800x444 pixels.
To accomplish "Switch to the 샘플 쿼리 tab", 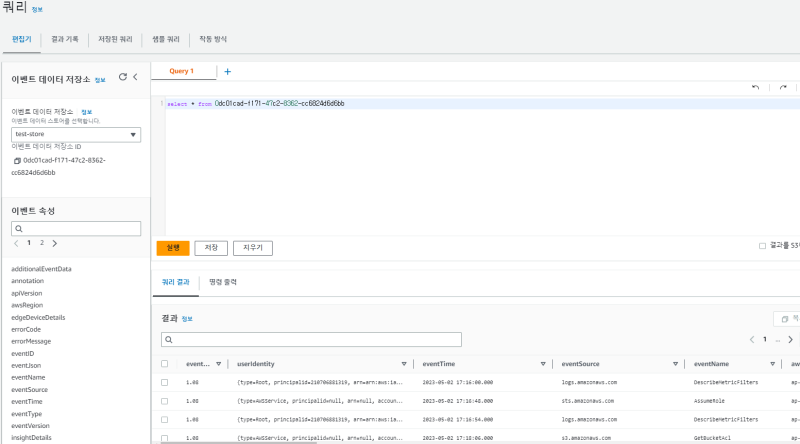I will [165, 39].
